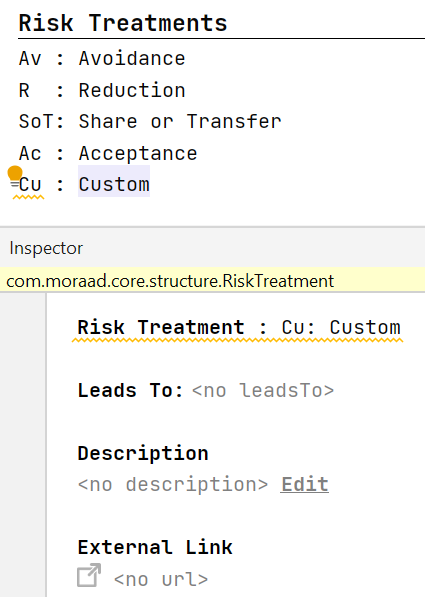Click the Ac abbreviation of Acceptance
The image size is (425, 597).
click(x=30, y=154)
